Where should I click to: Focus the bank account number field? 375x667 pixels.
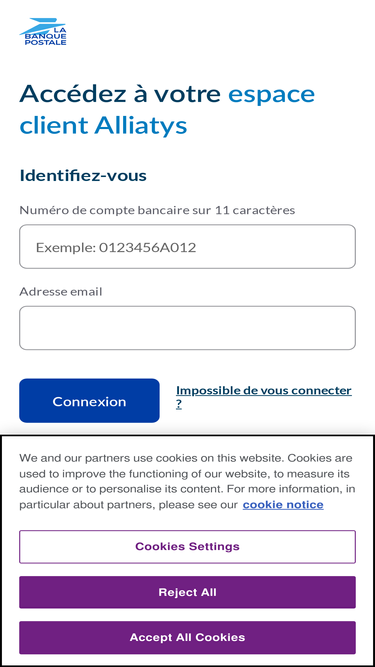click(187, 246)
